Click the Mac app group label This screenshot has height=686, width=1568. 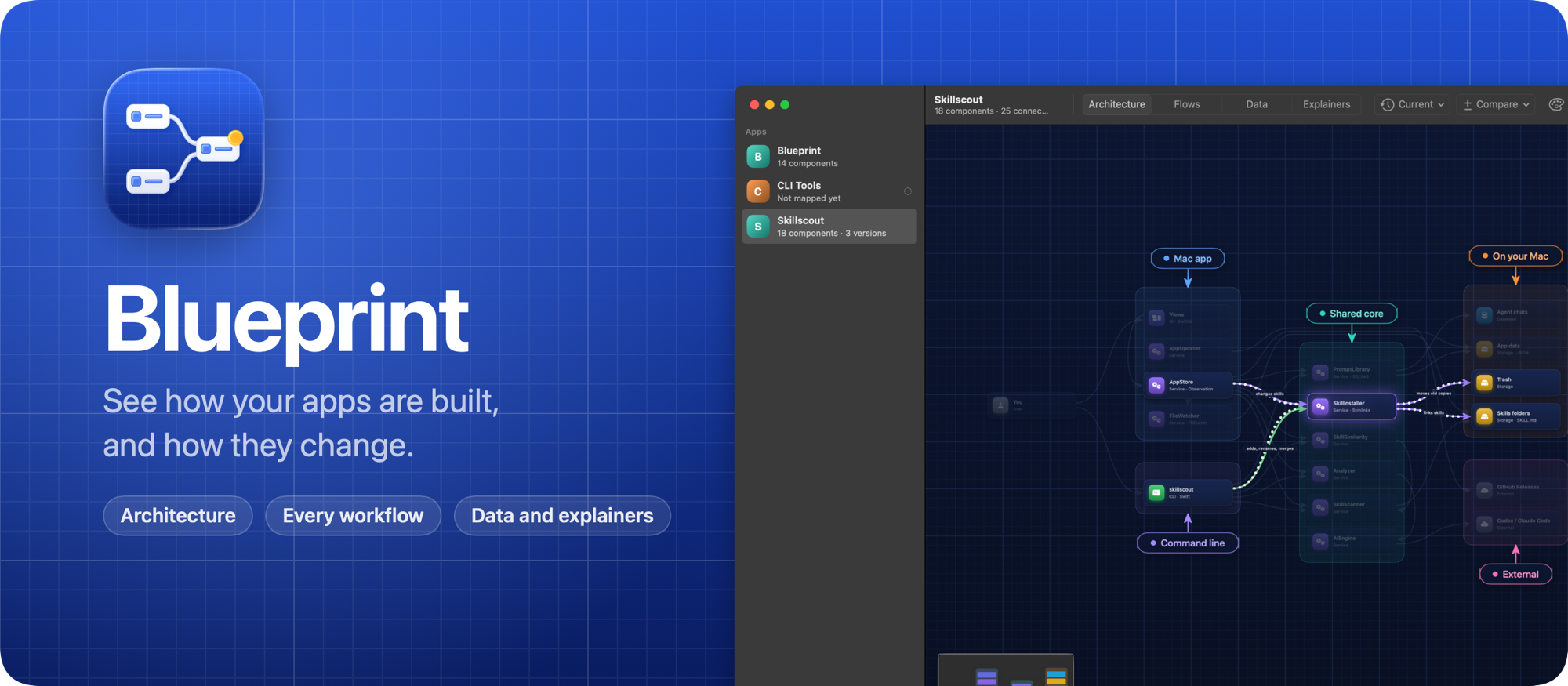coord(1188,259)
